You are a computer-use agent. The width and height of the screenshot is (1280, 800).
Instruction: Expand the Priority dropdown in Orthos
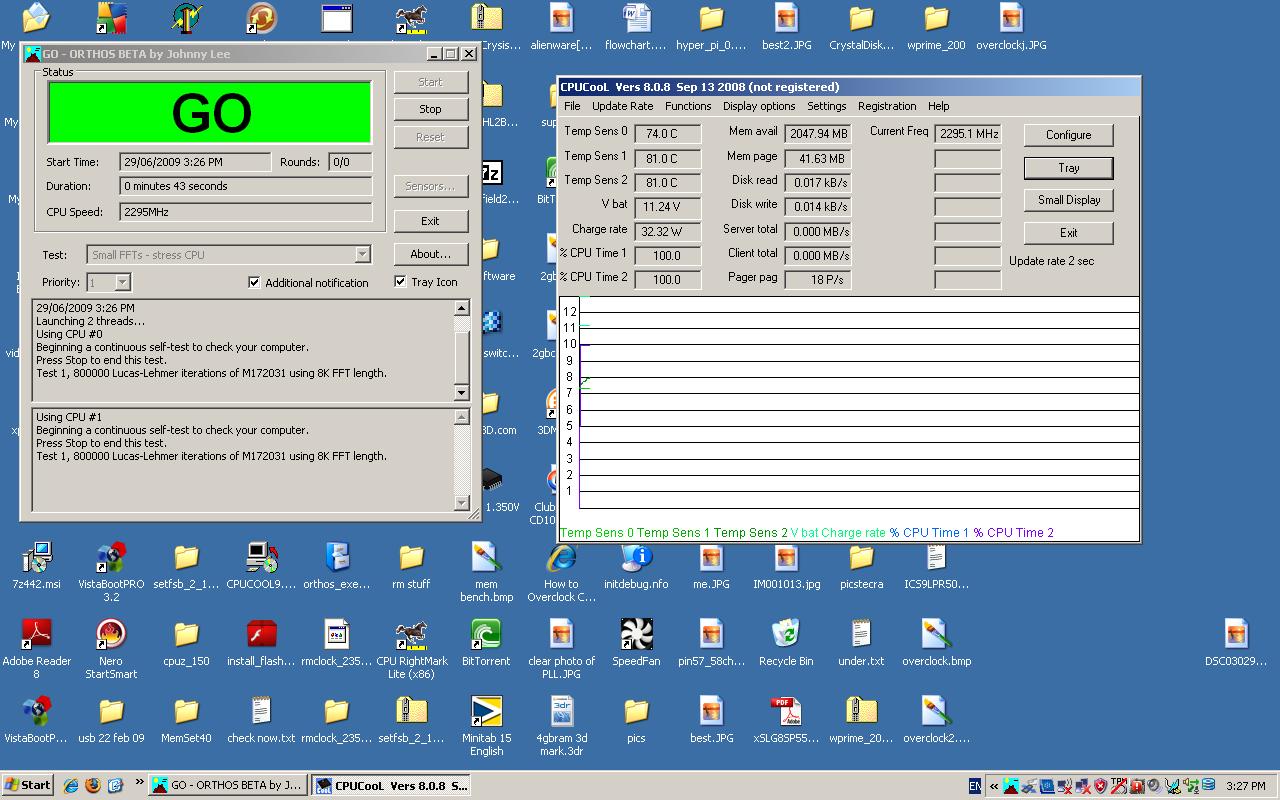pos(122,283)
